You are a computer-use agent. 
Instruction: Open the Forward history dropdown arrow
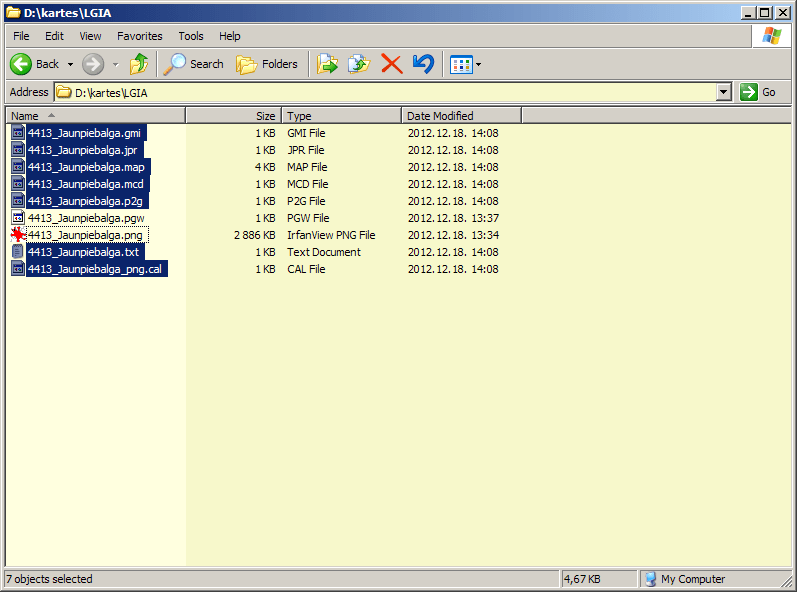[115, 65]
